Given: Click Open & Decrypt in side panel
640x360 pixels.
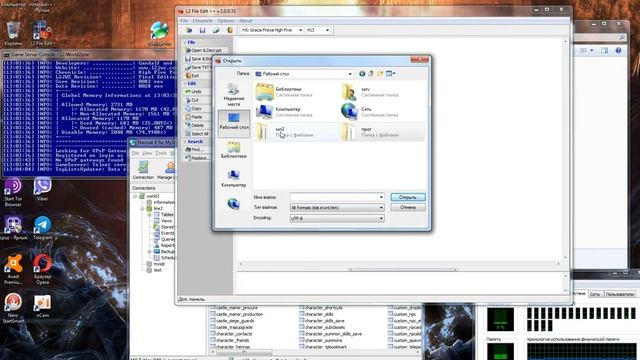Looking at the screenshot, I should click(204, 50).
